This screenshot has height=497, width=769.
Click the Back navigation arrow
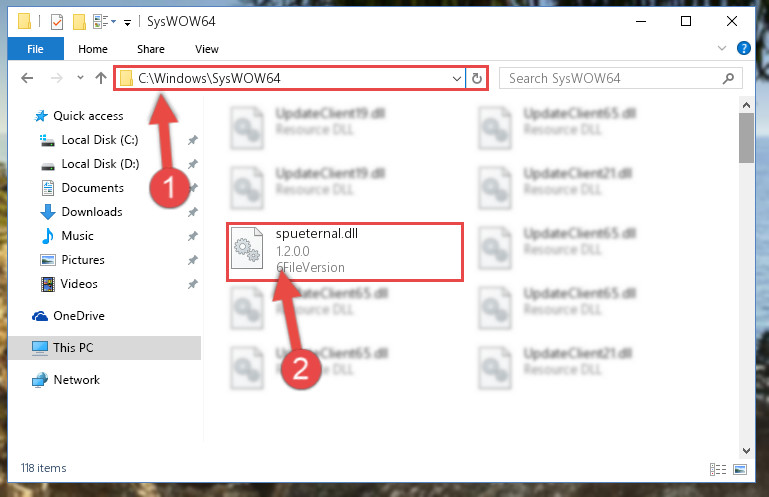click(27, 78)
